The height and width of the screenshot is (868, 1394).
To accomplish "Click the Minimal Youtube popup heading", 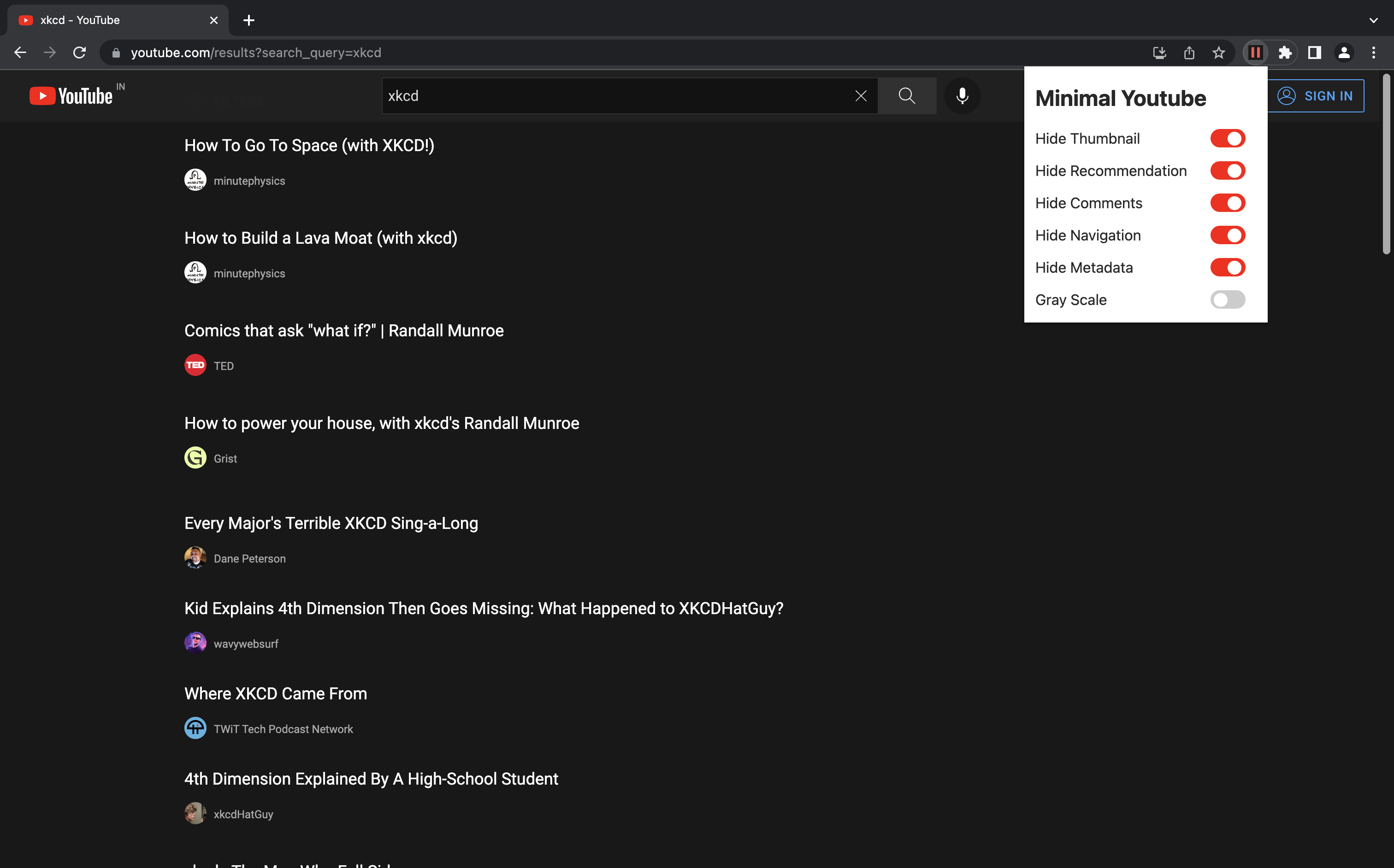I will pos(1120,98).
